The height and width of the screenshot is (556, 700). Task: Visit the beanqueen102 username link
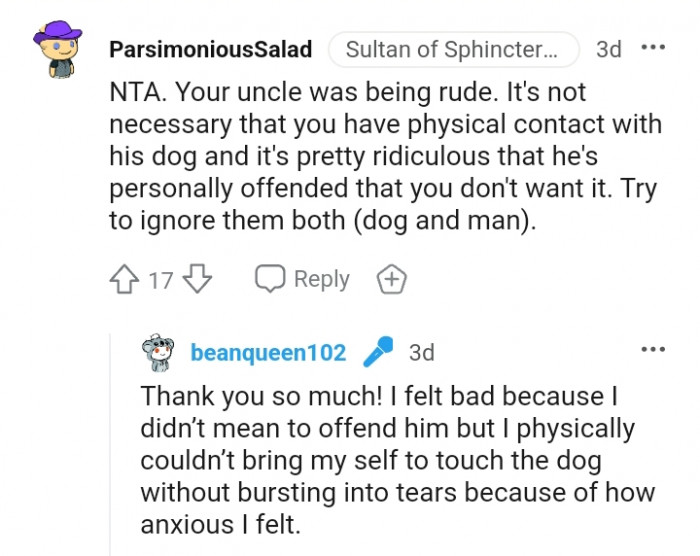(x=268, y=353)
